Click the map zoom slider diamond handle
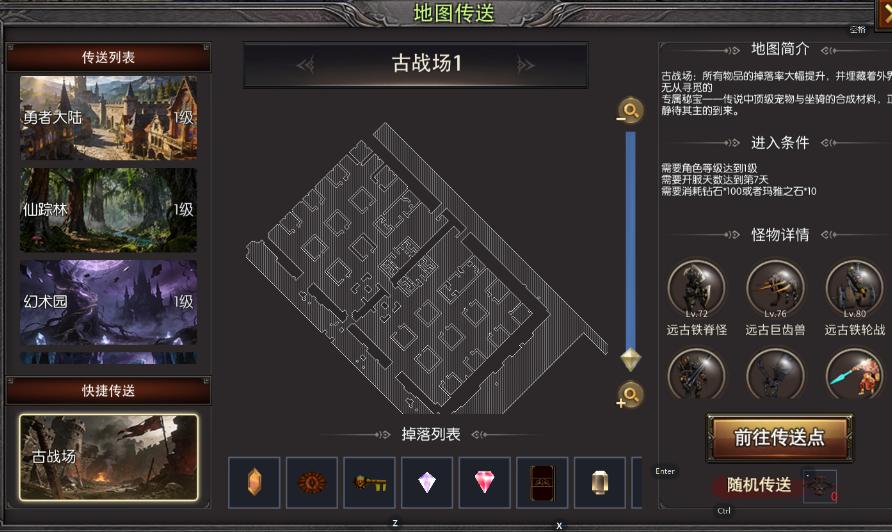The width and height of the screenshot is (892, 532). point(630,360)
